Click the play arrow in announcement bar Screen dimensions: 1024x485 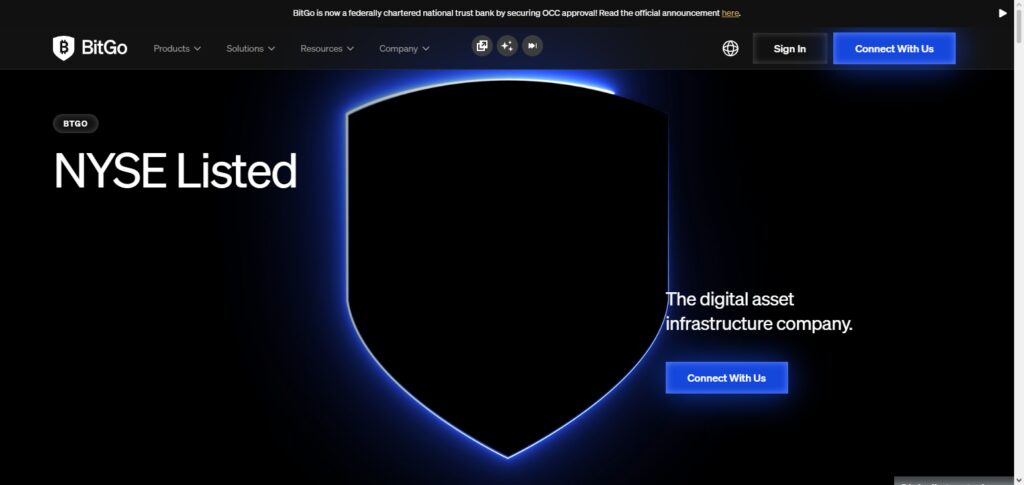pos(1002,13)
